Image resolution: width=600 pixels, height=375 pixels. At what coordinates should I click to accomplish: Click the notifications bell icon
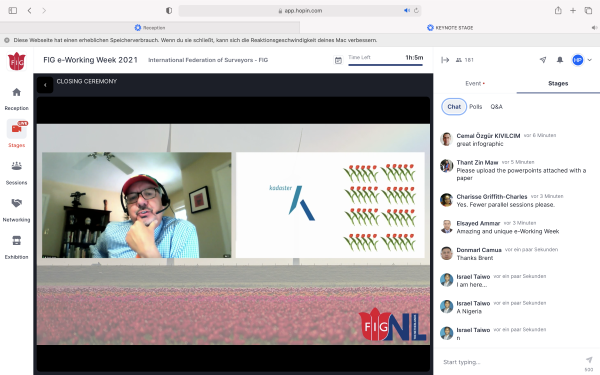(559, 60)
